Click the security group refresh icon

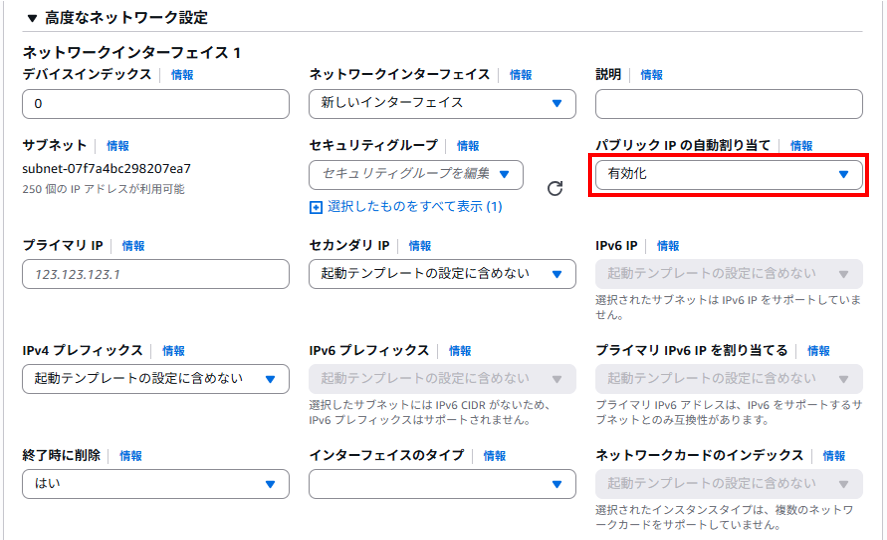click(555, 188)
